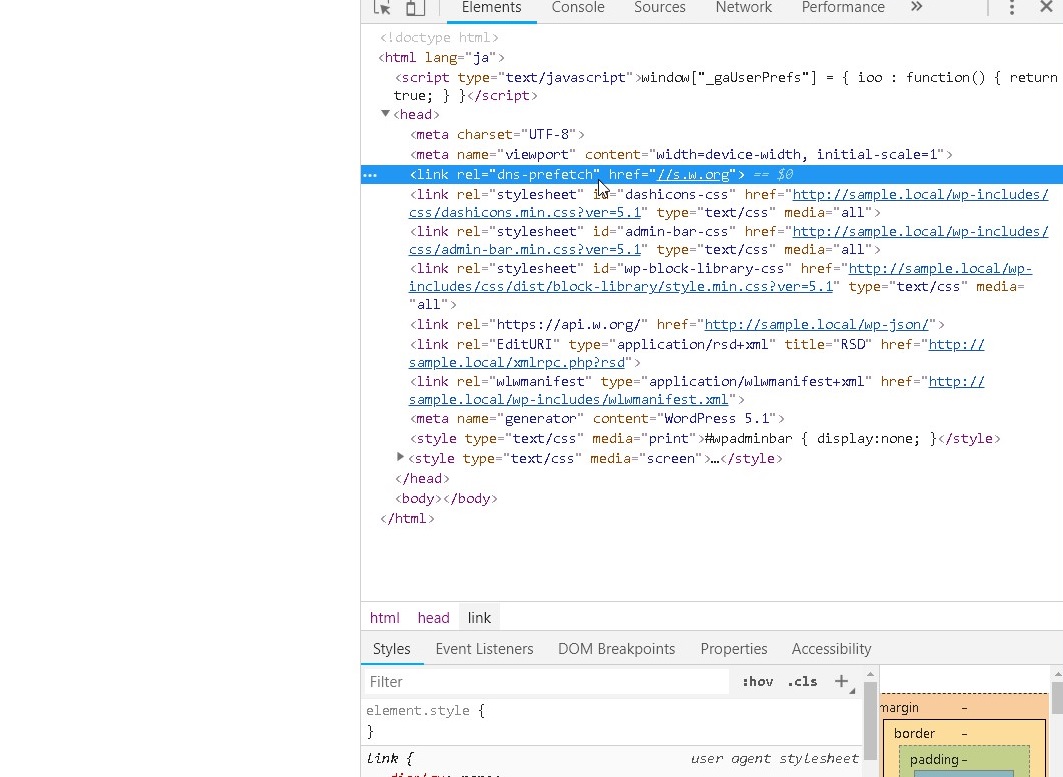Switch to the Event Listeners tab
Viewport: 1063px width, 777px height.
(x=484, y=649)
